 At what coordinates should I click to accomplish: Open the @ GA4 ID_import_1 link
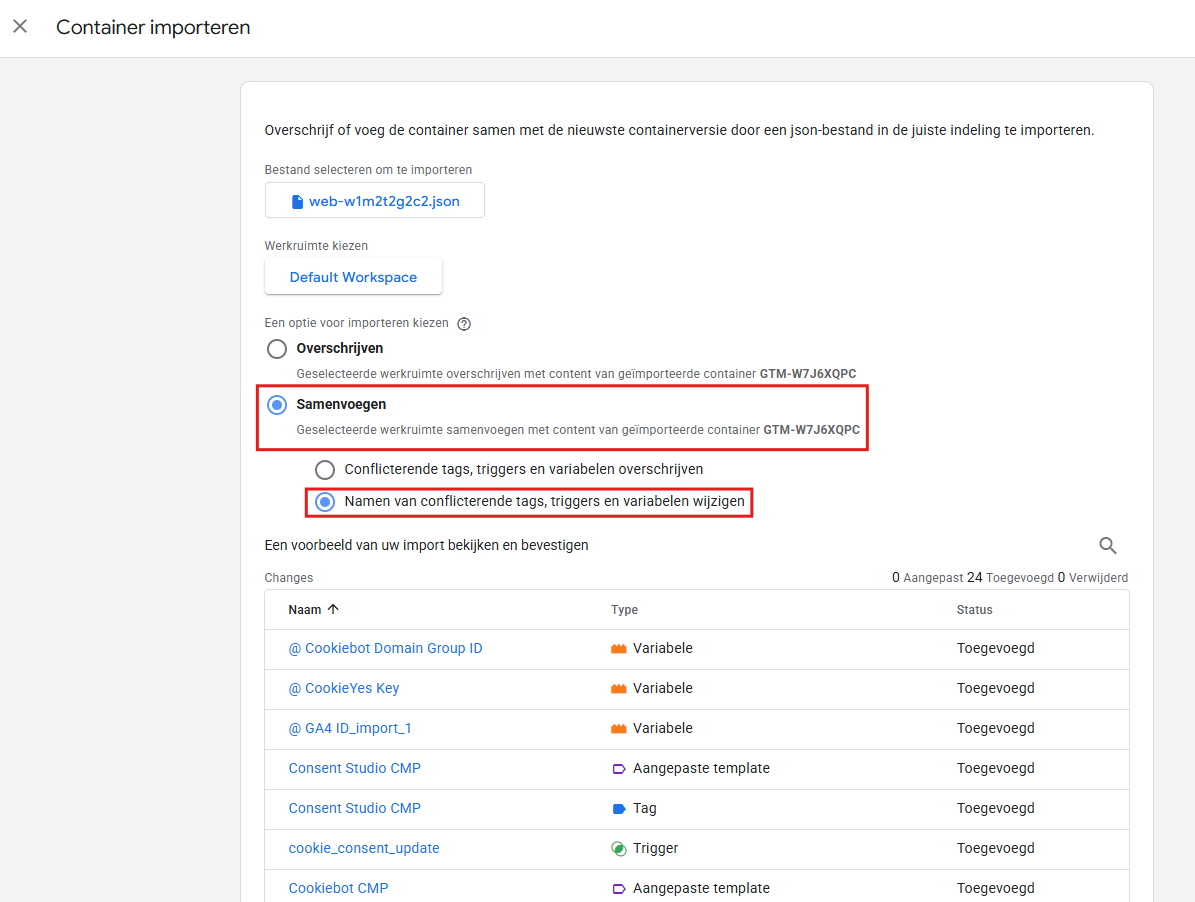click(x=350, y=728)
